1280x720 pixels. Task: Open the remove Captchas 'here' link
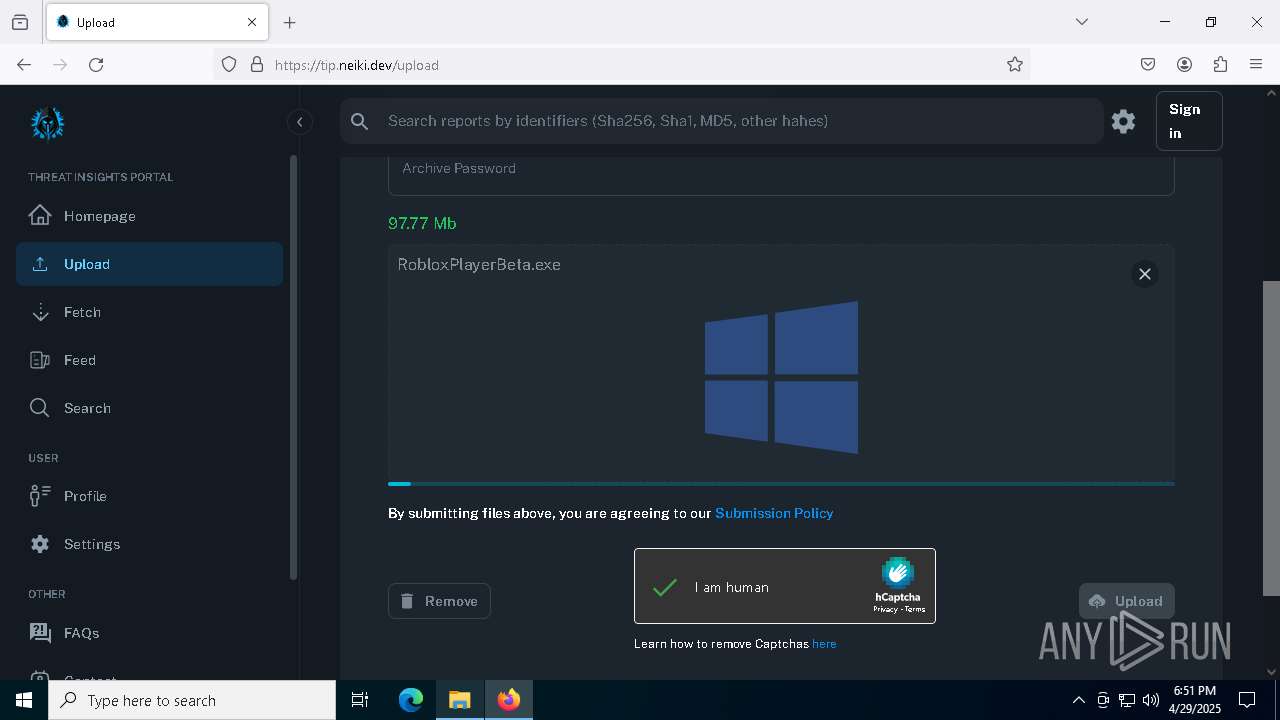pos(824,644)
